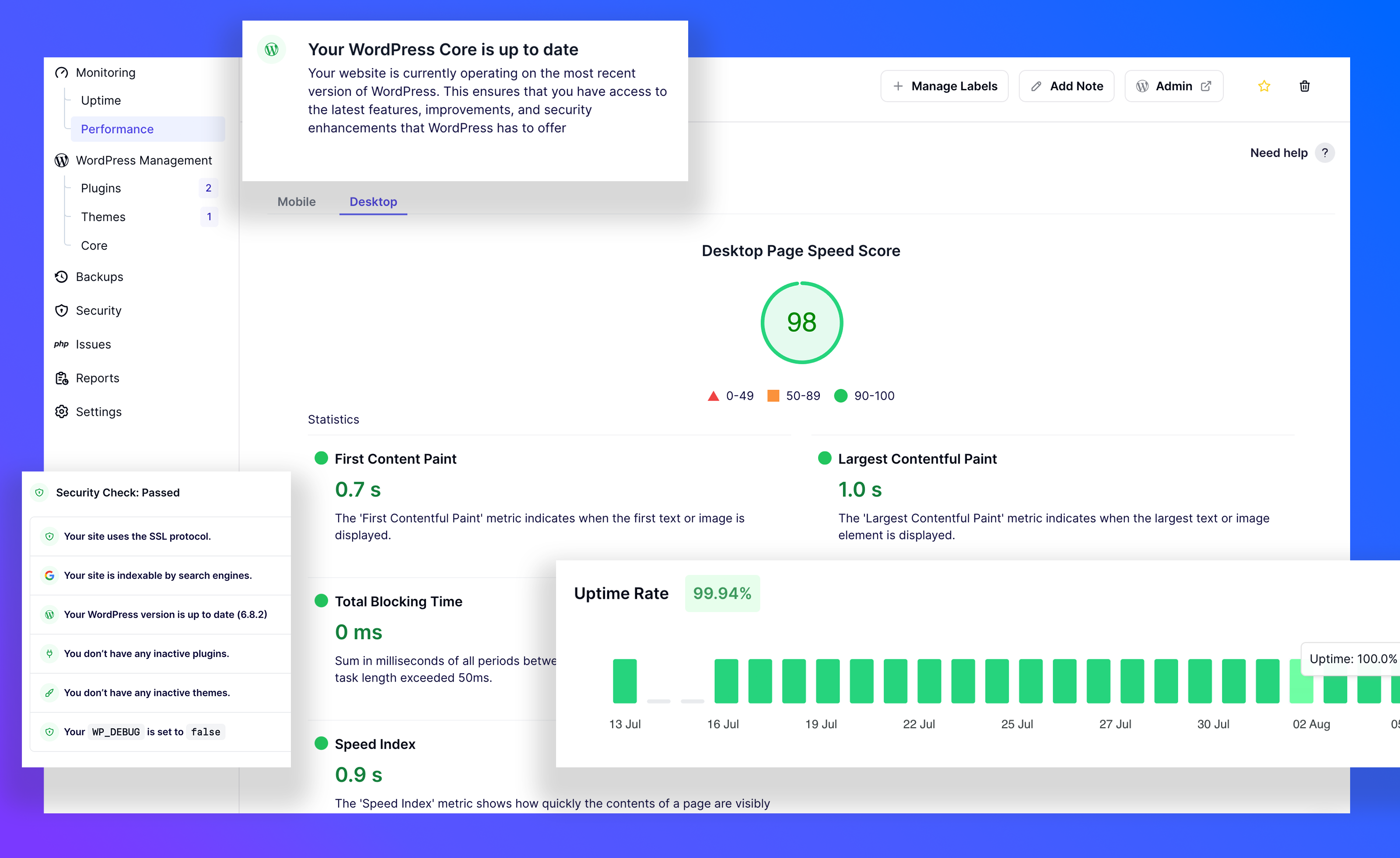The height and width of the screenshot is (858, 1400).
Task: Click the Security shield icon in sidebar
Action: [x=61, y=310]
